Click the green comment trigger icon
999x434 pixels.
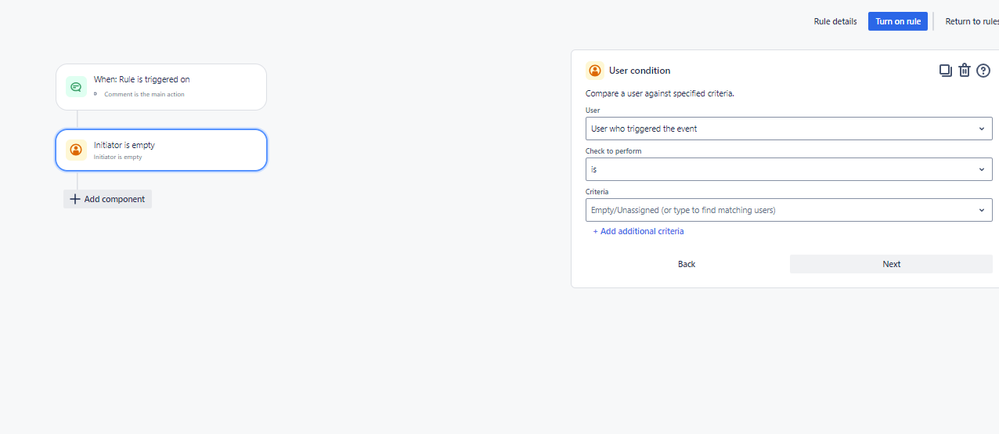point(76,87)
